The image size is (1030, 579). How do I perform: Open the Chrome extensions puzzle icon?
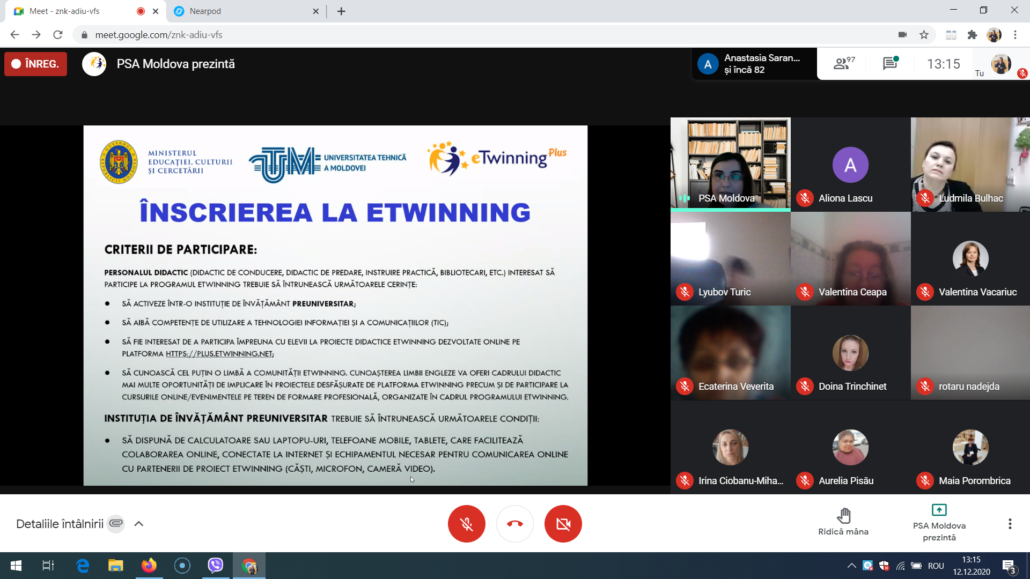pyautogui.click(x=971, y=34)
